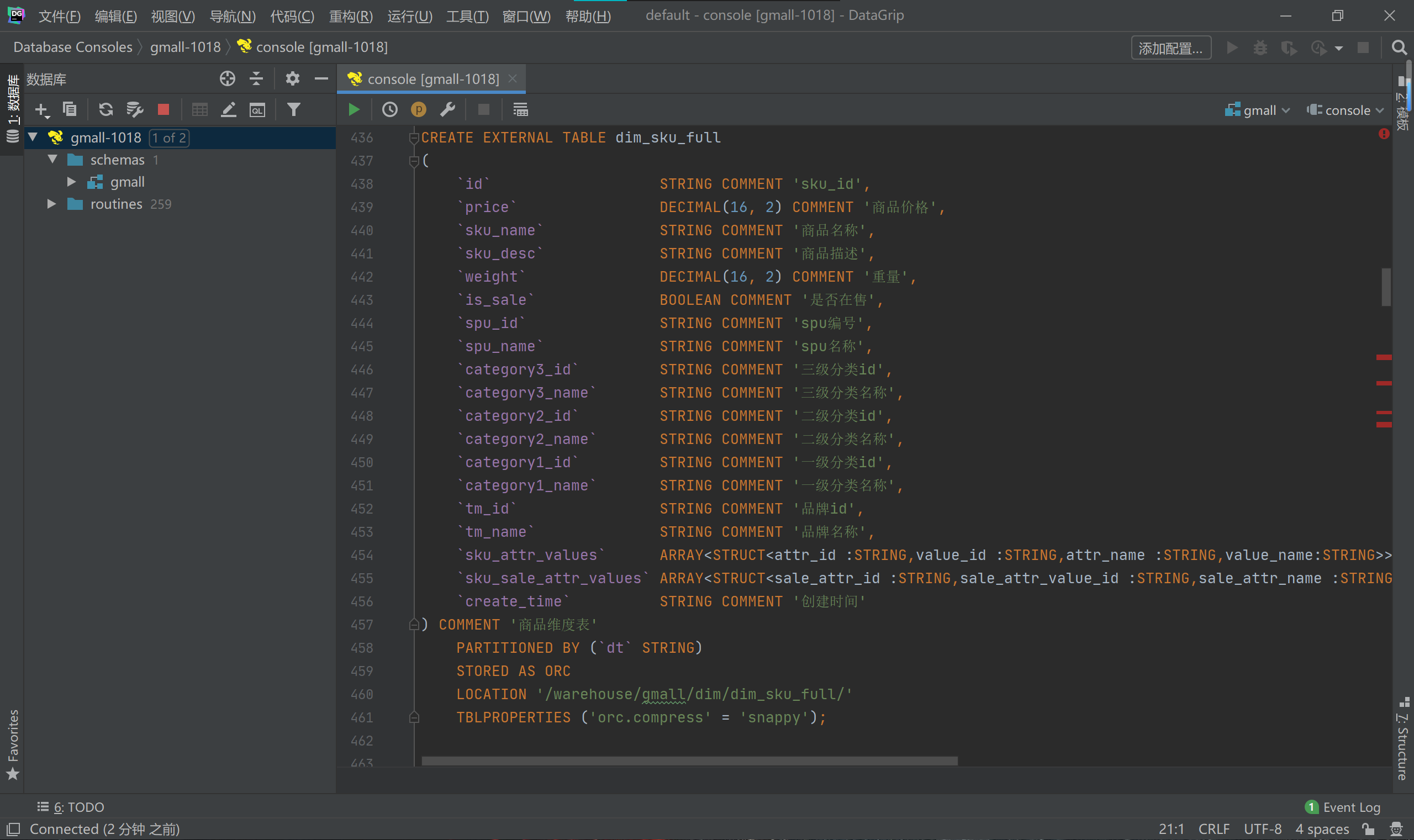This screenshot has width=1414, height=840.
Task: Open the 代码(C) menu
Action: [x=292, y=16]
